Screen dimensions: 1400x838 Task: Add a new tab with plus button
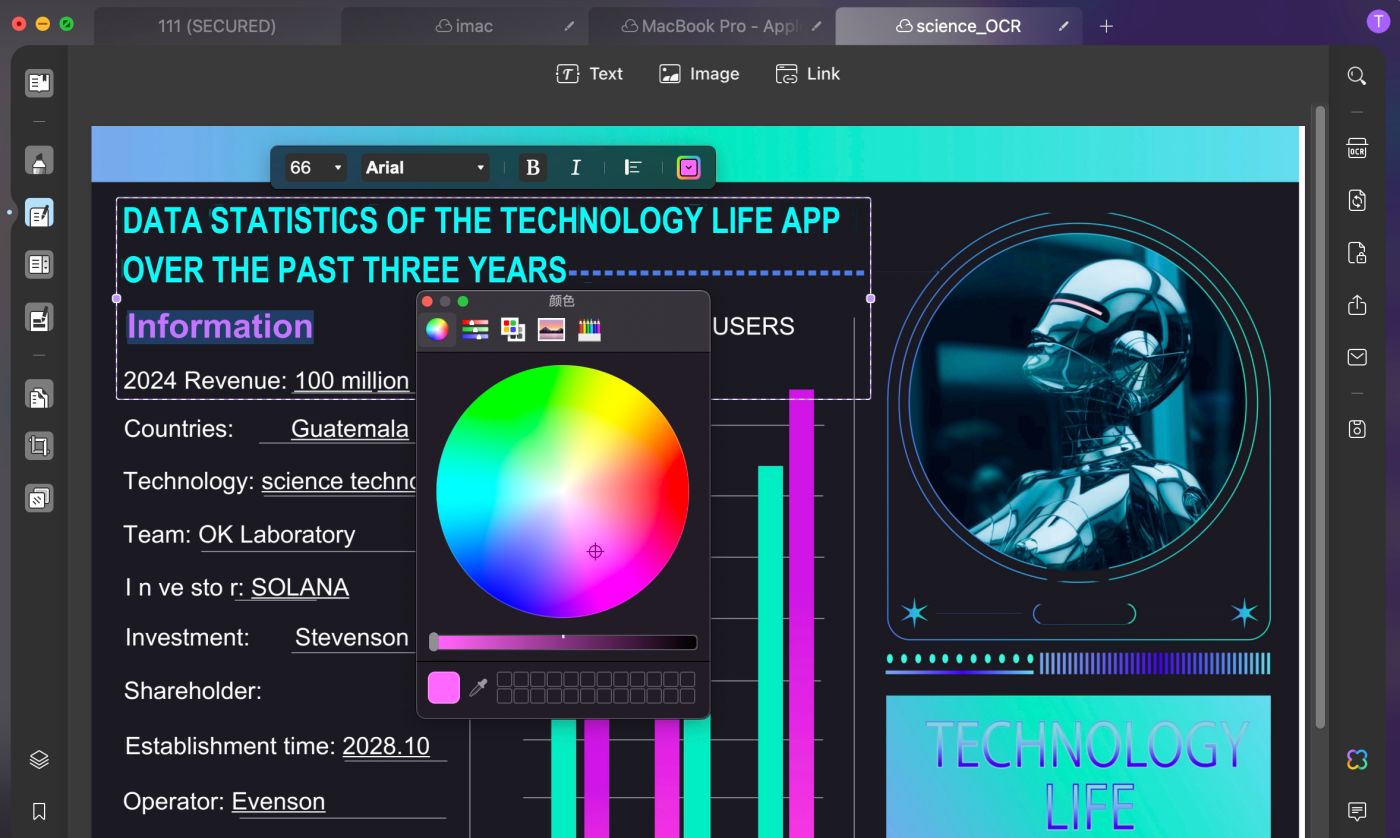point(1106,26)
